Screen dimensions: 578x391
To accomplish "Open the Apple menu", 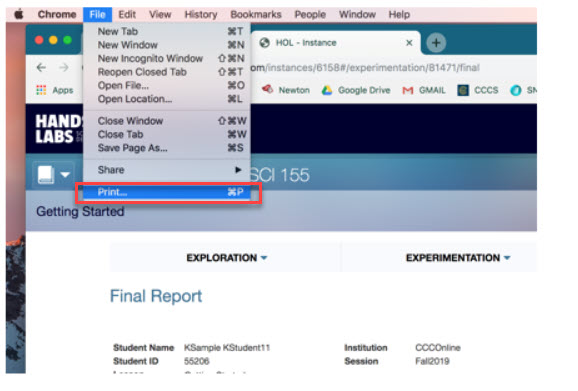I will tap(19, 14).
